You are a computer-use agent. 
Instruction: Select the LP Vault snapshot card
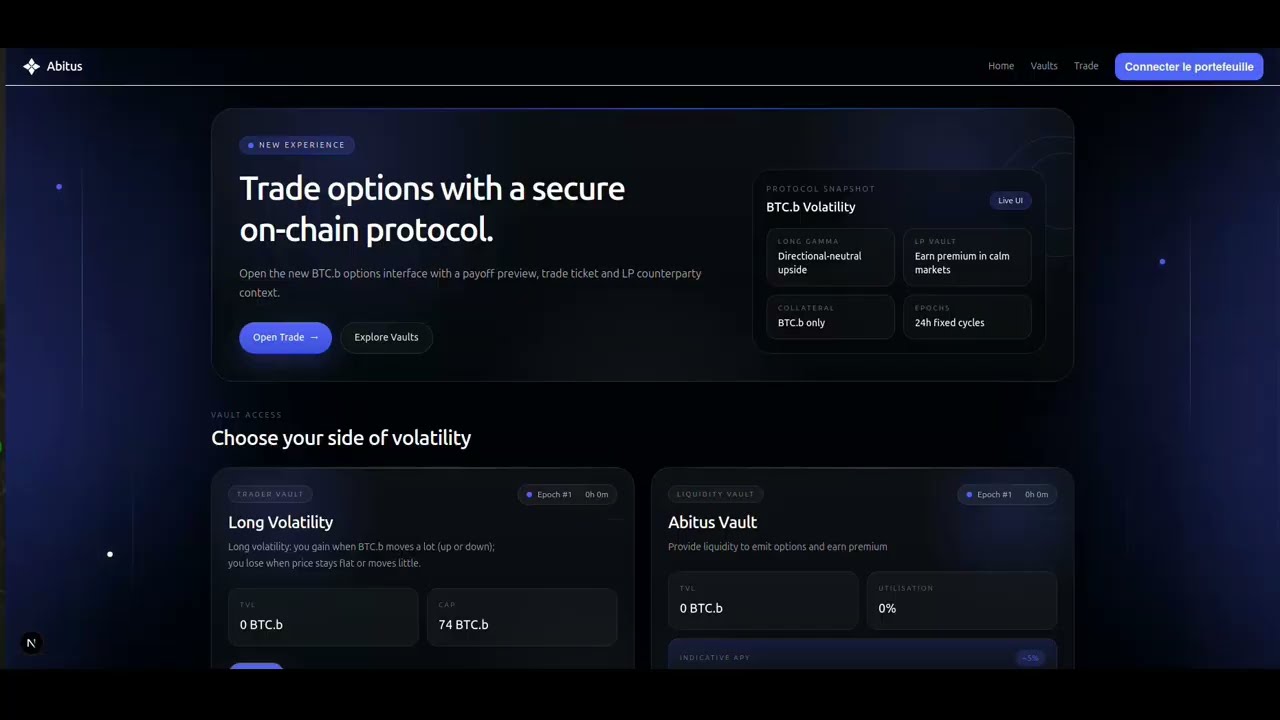pos(967,257)
